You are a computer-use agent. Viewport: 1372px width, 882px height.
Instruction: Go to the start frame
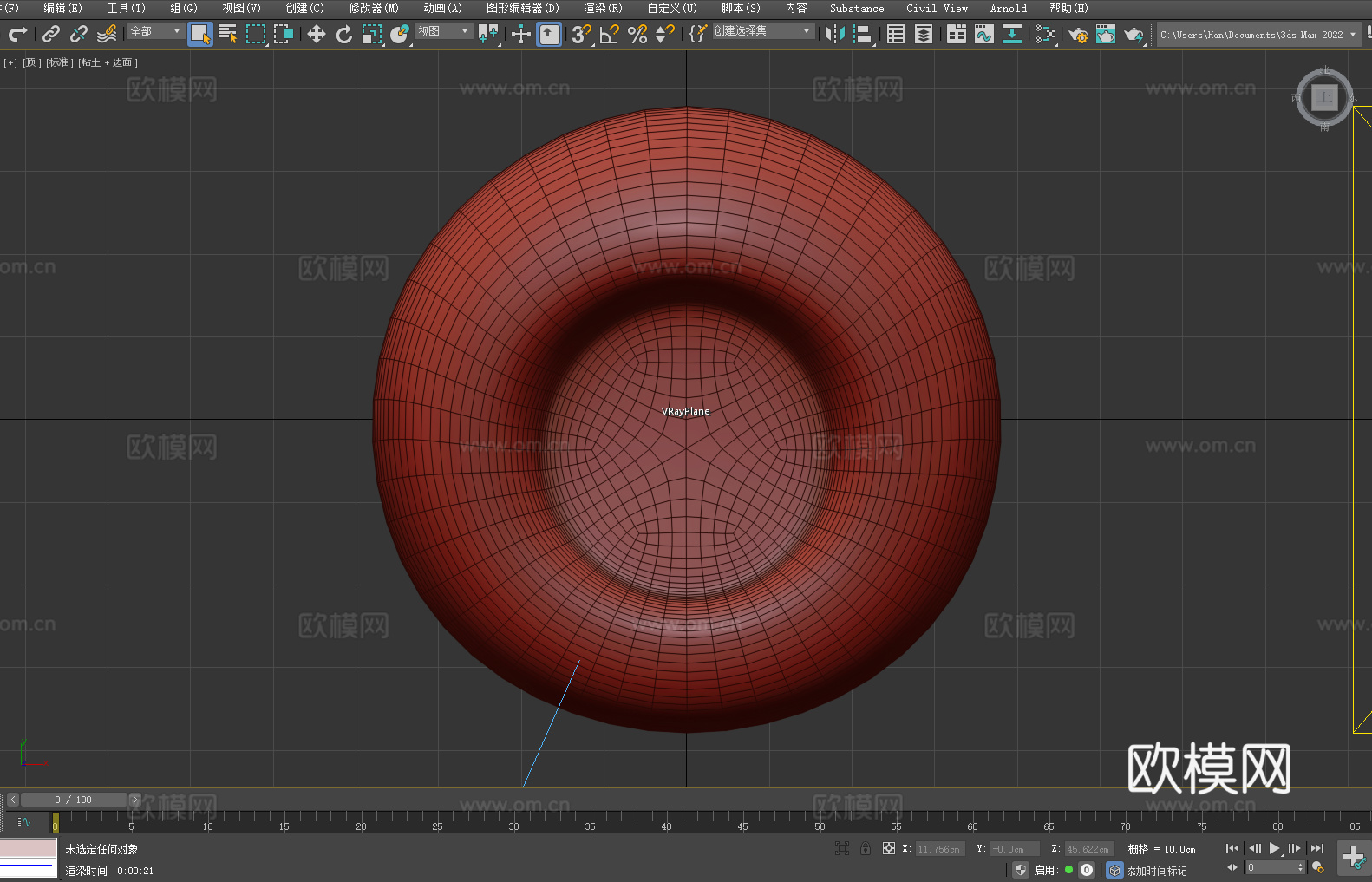tap(1232, 848)
